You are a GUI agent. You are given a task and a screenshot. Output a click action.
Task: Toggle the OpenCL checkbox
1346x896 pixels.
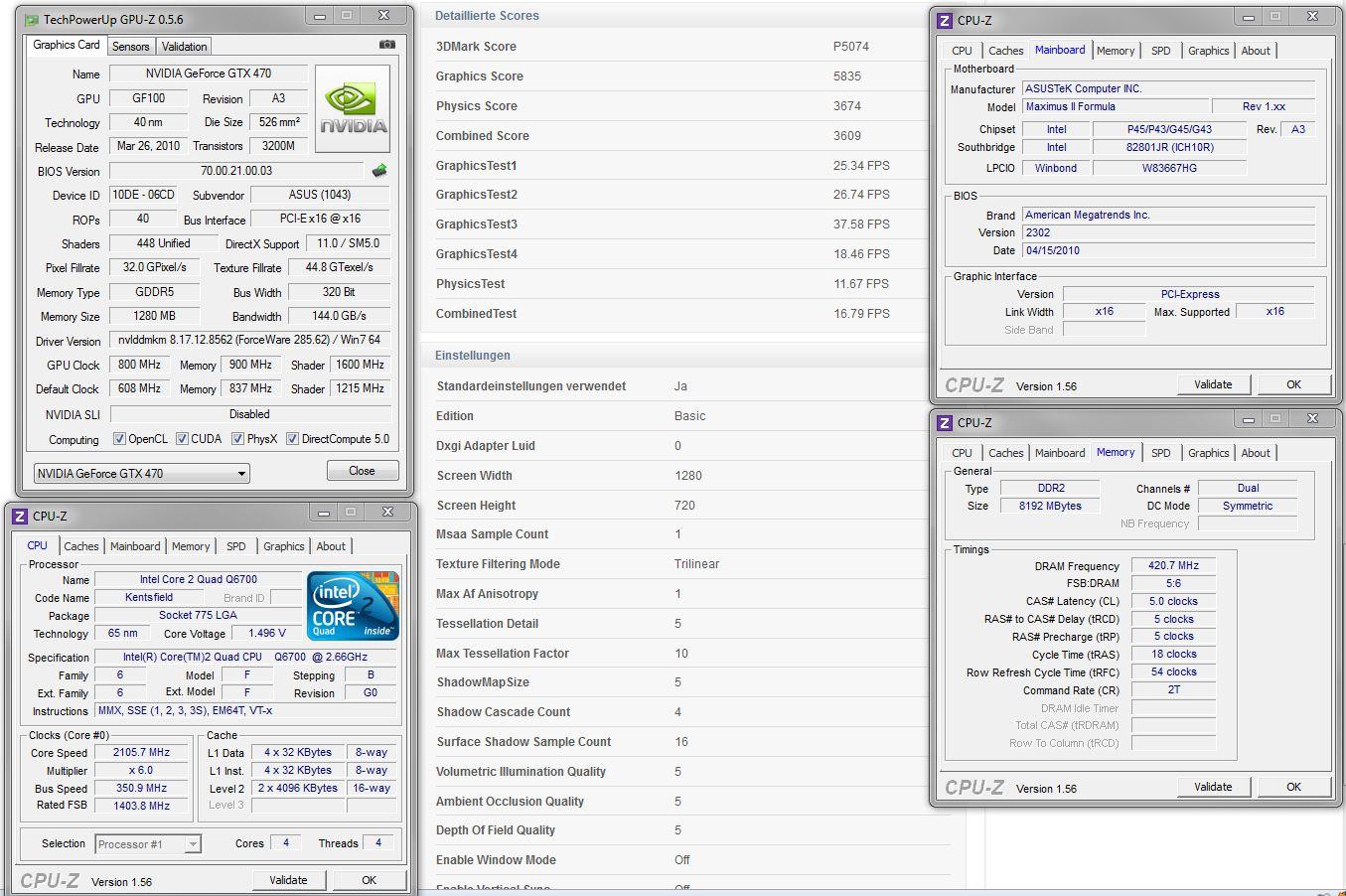tap(119, 439)
